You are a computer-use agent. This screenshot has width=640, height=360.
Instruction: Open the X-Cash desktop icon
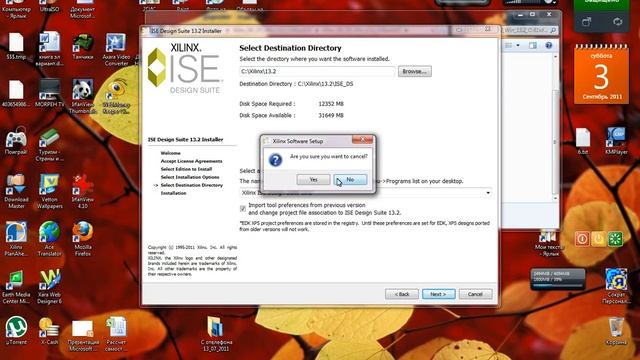point(49,331)
